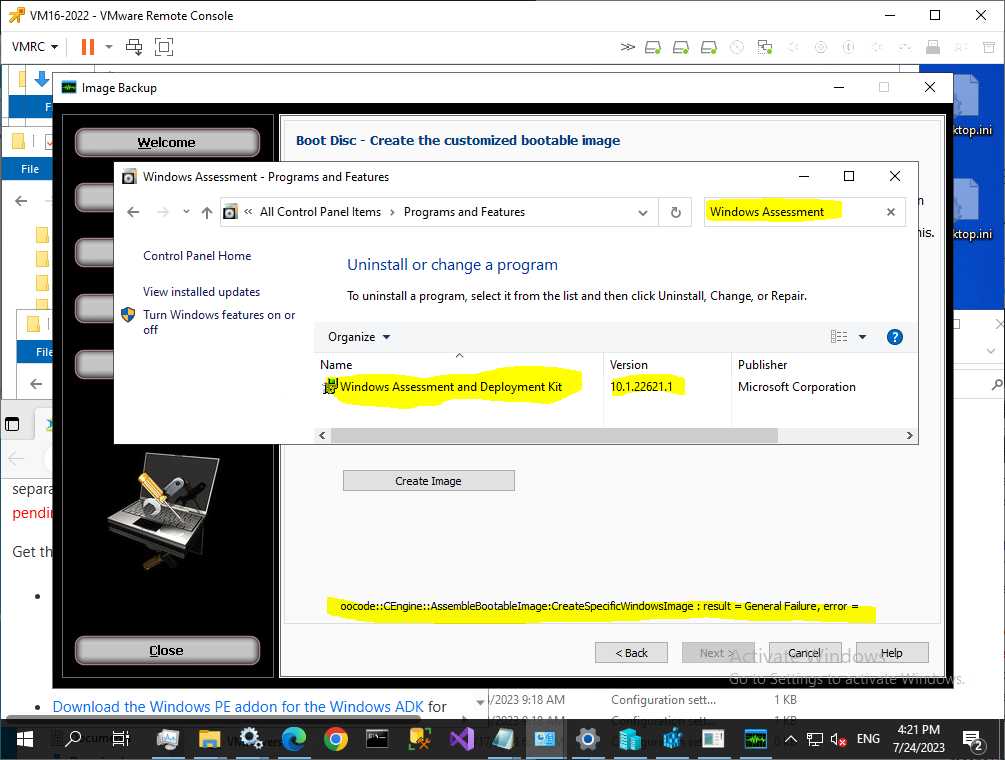The height and width of the screenshot is (760, 1005).
Task: Select Windows Assessment and Deployment Kit entry
Action: point(451,387)
